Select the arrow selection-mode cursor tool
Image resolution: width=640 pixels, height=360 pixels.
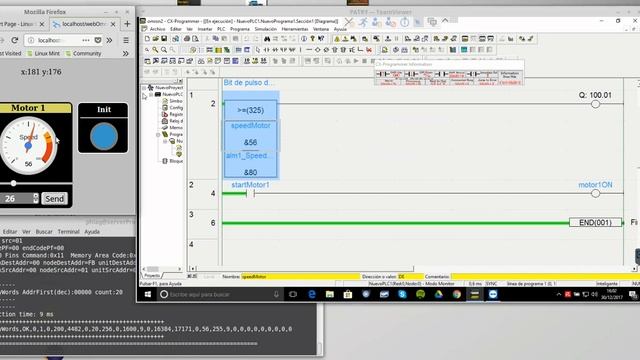[258, 50]
